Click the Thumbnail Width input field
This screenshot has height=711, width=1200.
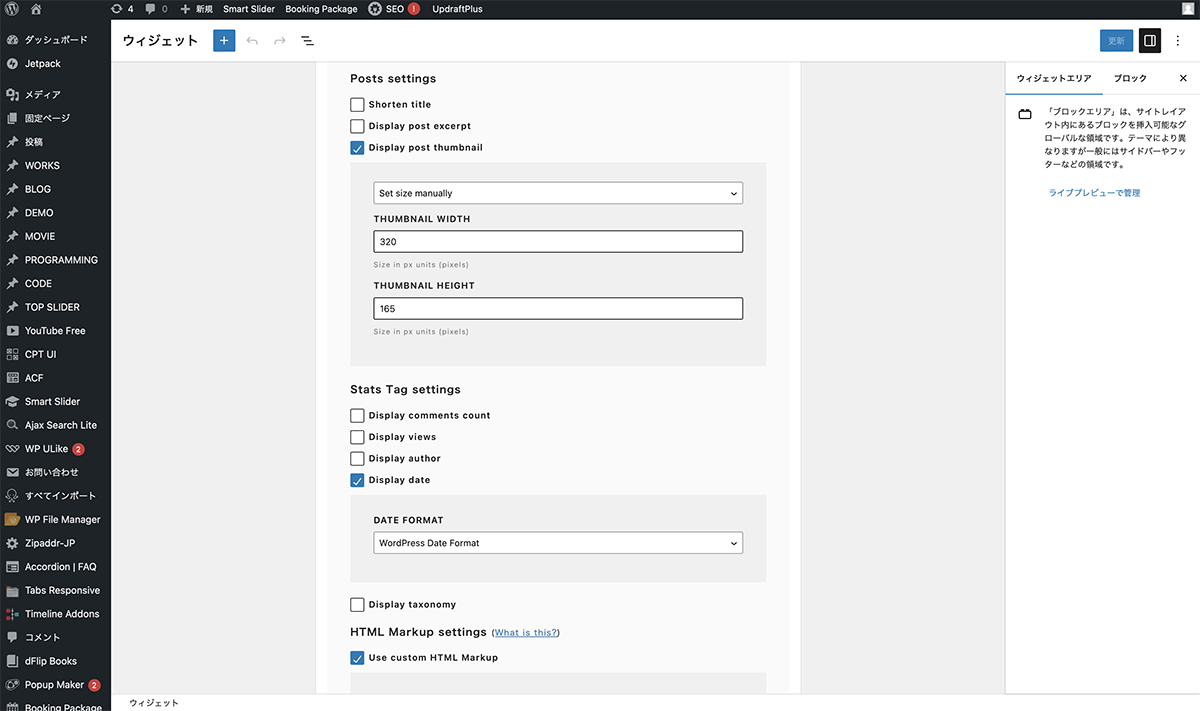558,242
